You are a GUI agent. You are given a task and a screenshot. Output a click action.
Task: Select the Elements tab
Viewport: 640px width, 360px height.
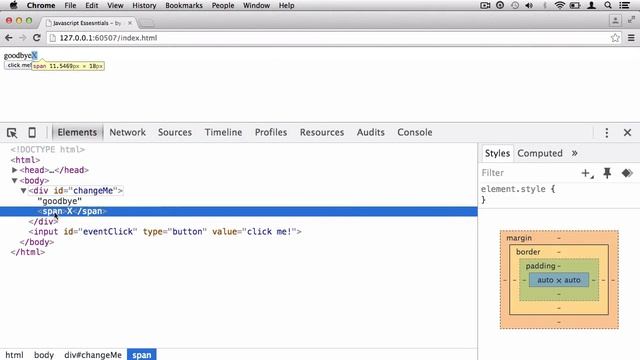tap(77, 132)
